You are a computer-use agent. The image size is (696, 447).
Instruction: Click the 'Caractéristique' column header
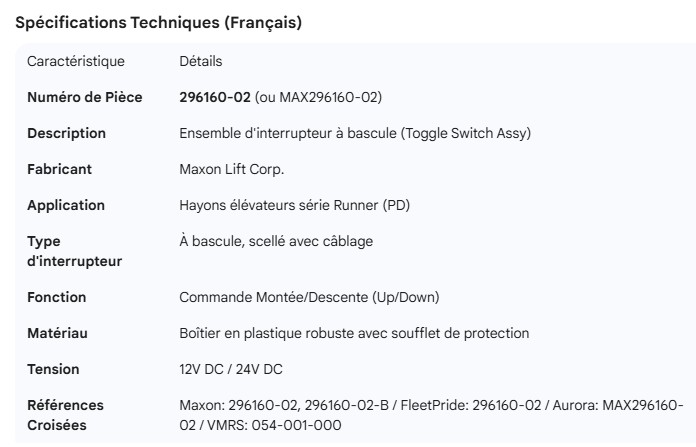(76, 62)
